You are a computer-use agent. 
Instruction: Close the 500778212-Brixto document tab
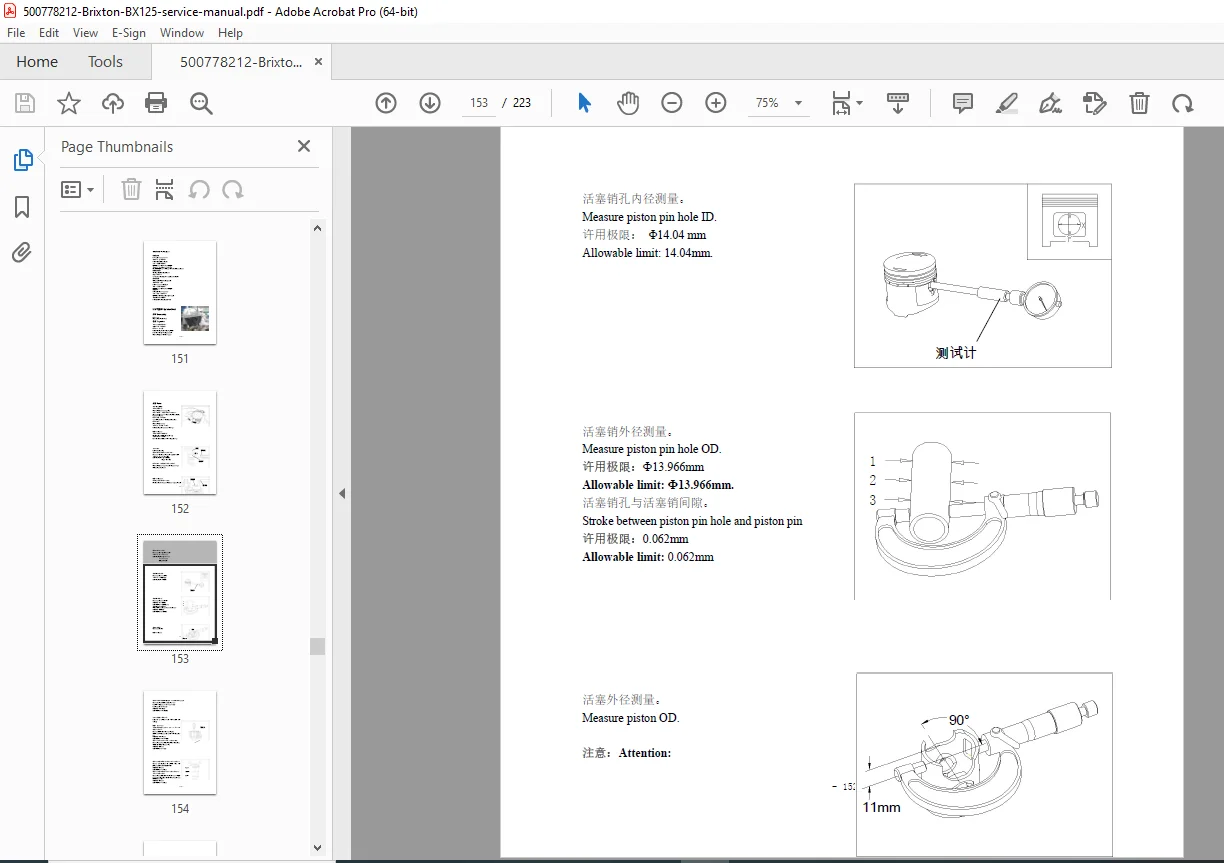click(318, 62)
